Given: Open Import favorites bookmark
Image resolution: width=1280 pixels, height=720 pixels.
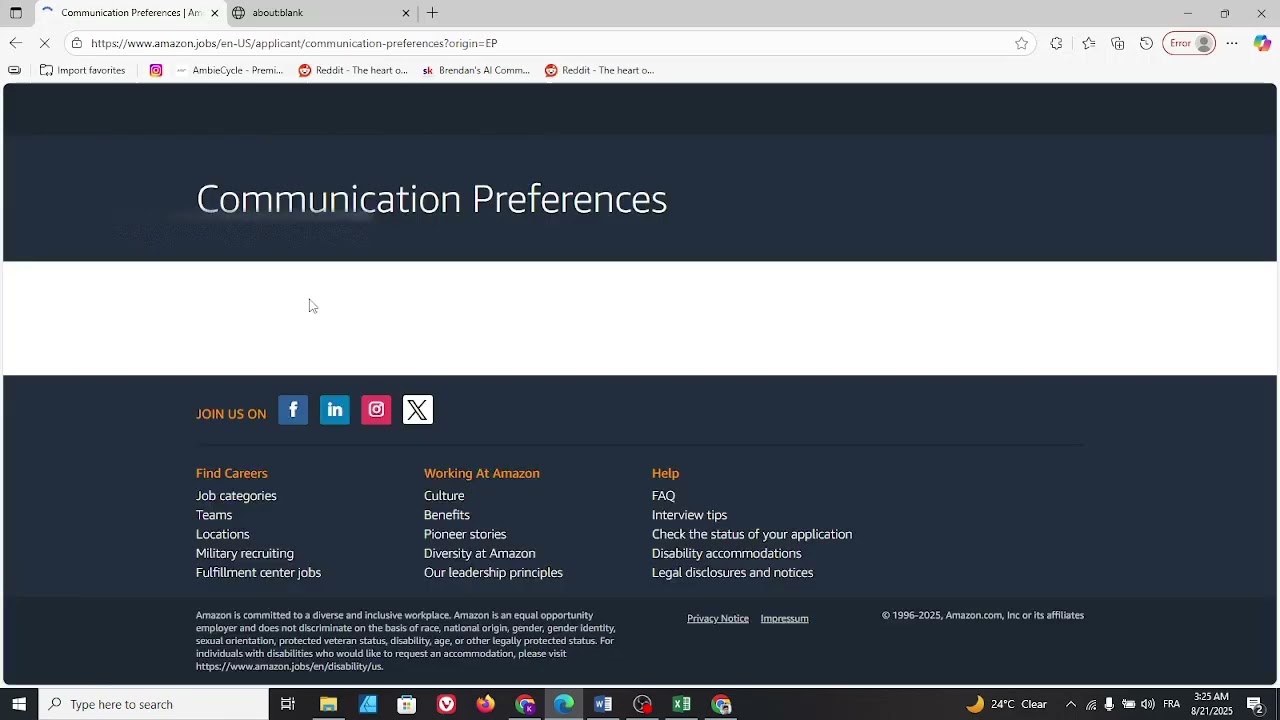Looking at the screenshot, I should pyautogui.click(x=82, y=70).
